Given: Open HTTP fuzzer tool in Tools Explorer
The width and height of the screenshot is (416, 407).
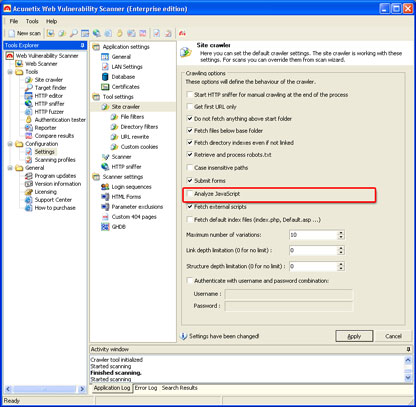Looking at the screenshot, I should (x=49, y=112).
